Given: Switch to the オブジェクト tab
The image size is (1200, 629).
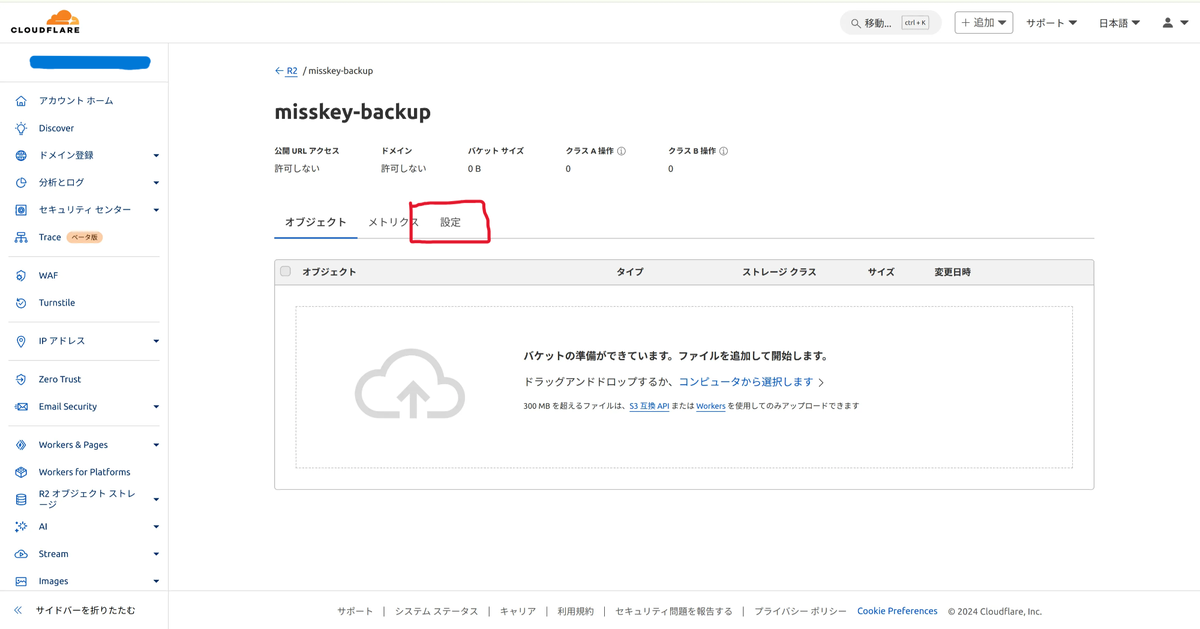Looking at the screenshot, I should (316, 222).
